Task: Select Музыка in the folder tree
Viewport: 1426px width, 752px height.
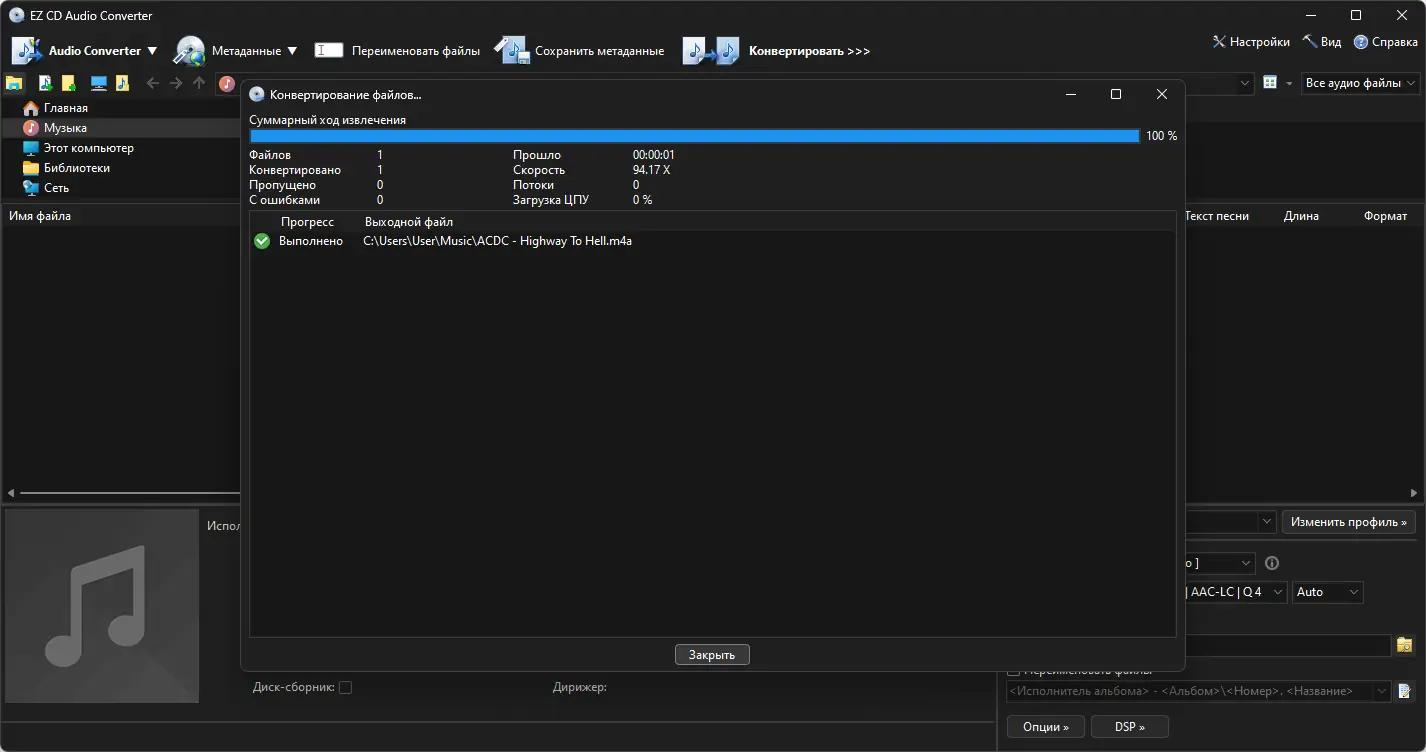Action: coord(65,128)
